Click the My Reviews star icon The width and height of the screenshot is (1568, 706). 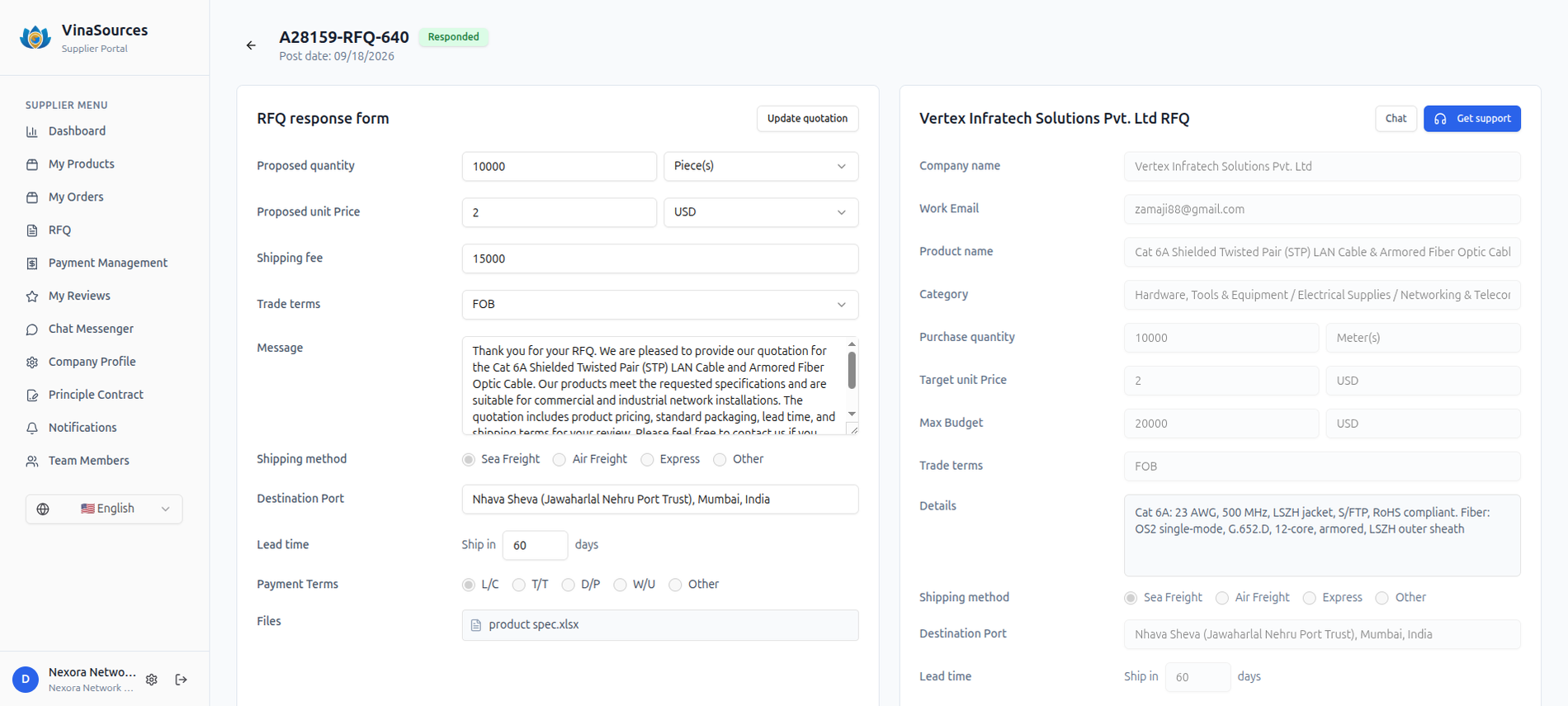click(x=32, y=296)
